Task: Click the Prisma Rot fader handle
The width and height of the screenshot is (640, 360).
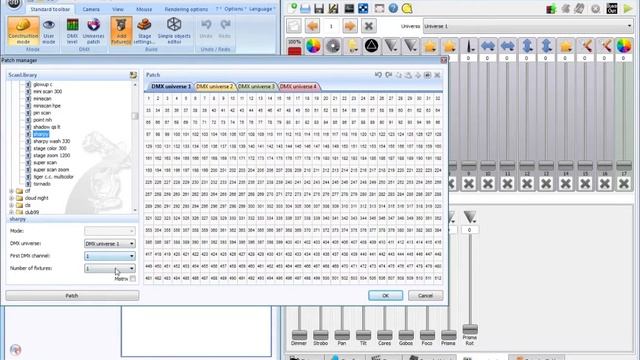Action: (470, 329)
